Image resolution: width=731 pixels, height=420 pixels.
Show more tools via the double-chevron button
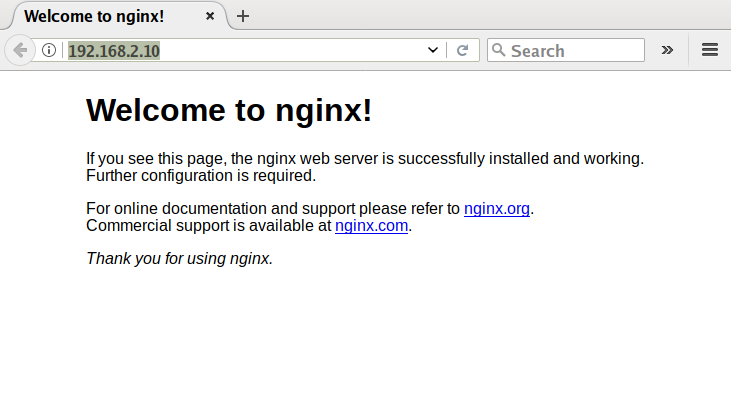pos(667,50)
